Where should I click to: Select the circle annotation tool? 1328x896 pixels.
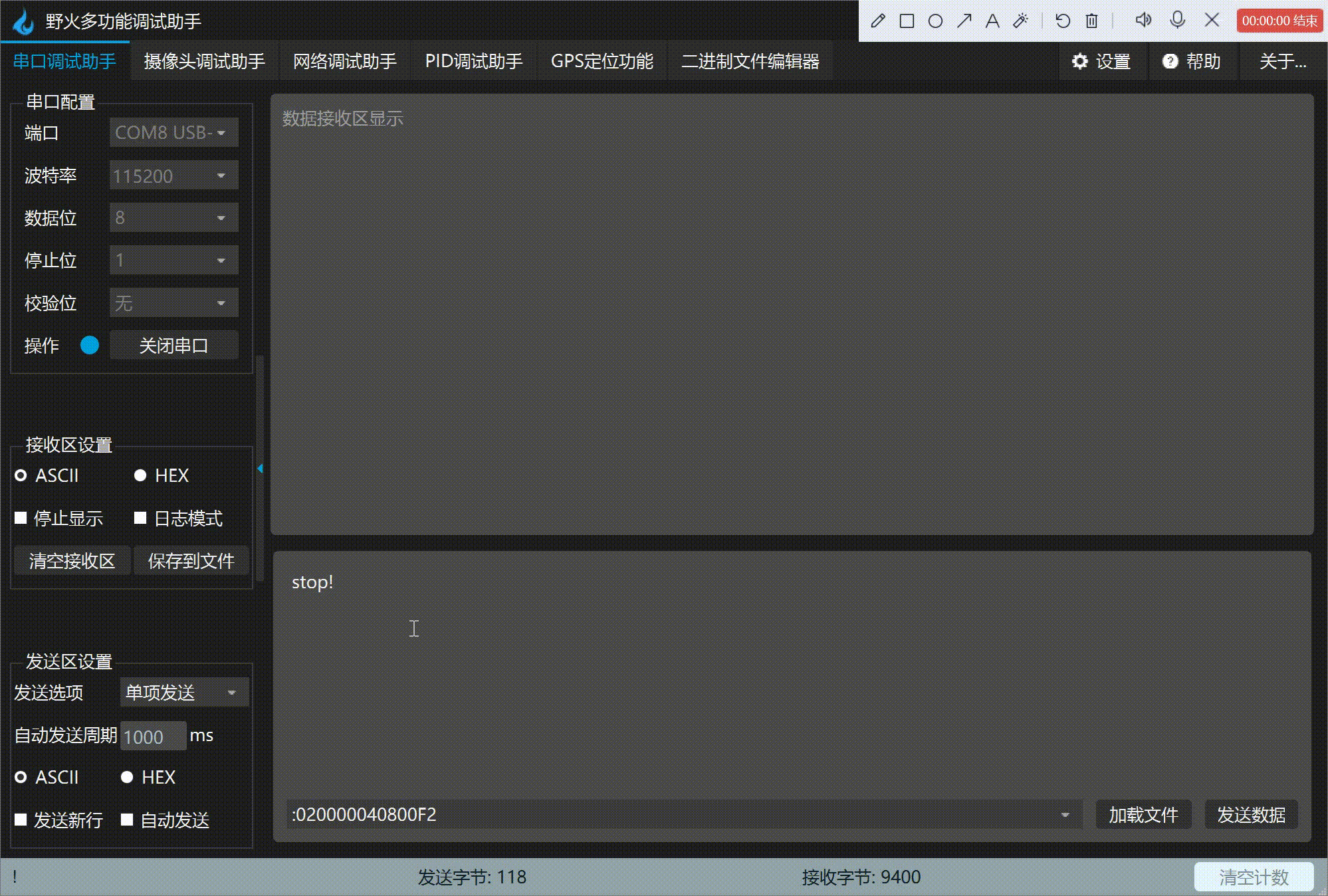click(935, 21)
